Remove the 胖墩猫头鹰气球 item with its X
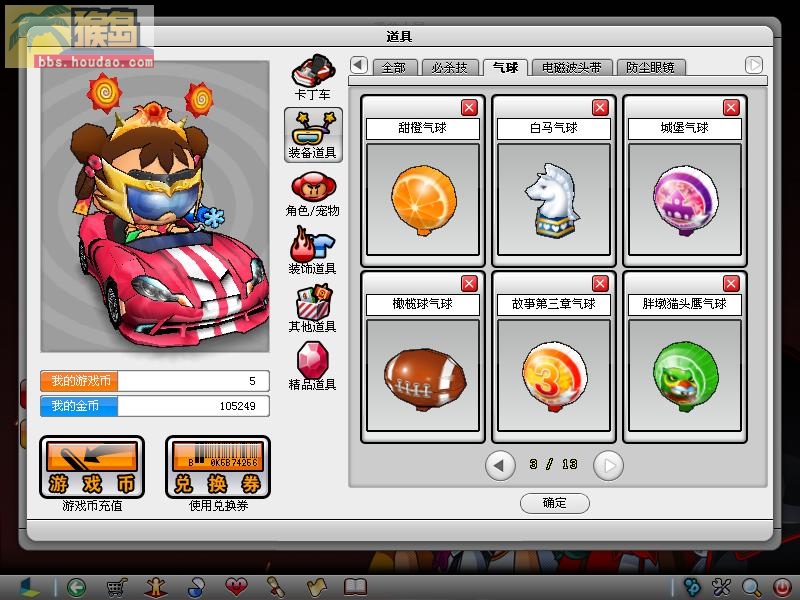 [x=731, y=284]
